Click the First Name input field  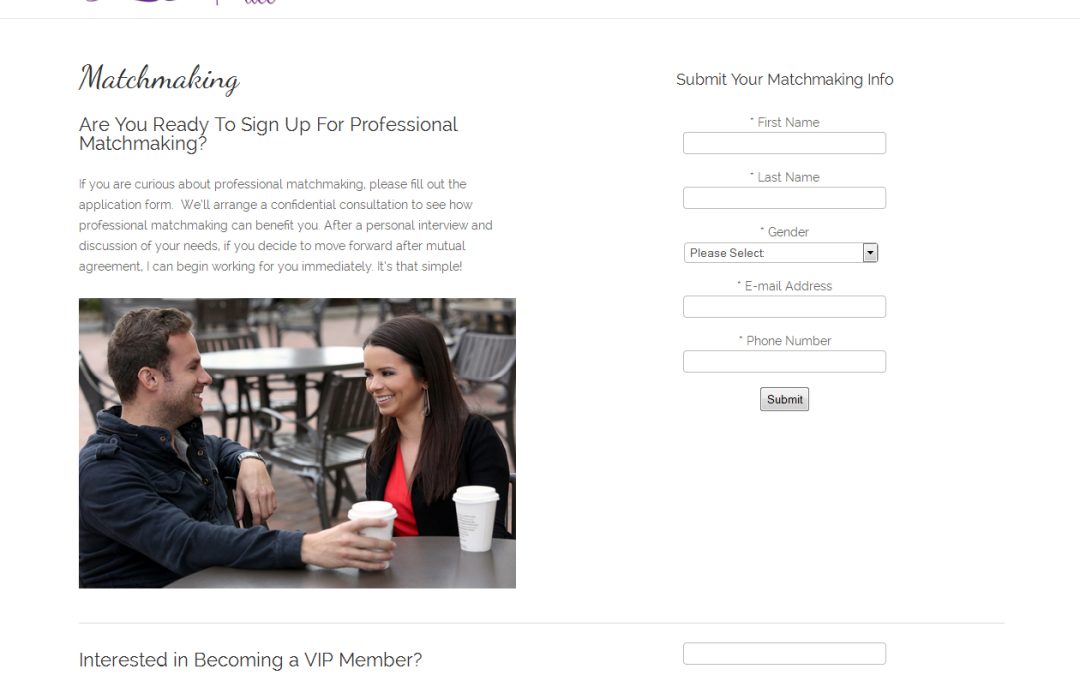[784, 143]
